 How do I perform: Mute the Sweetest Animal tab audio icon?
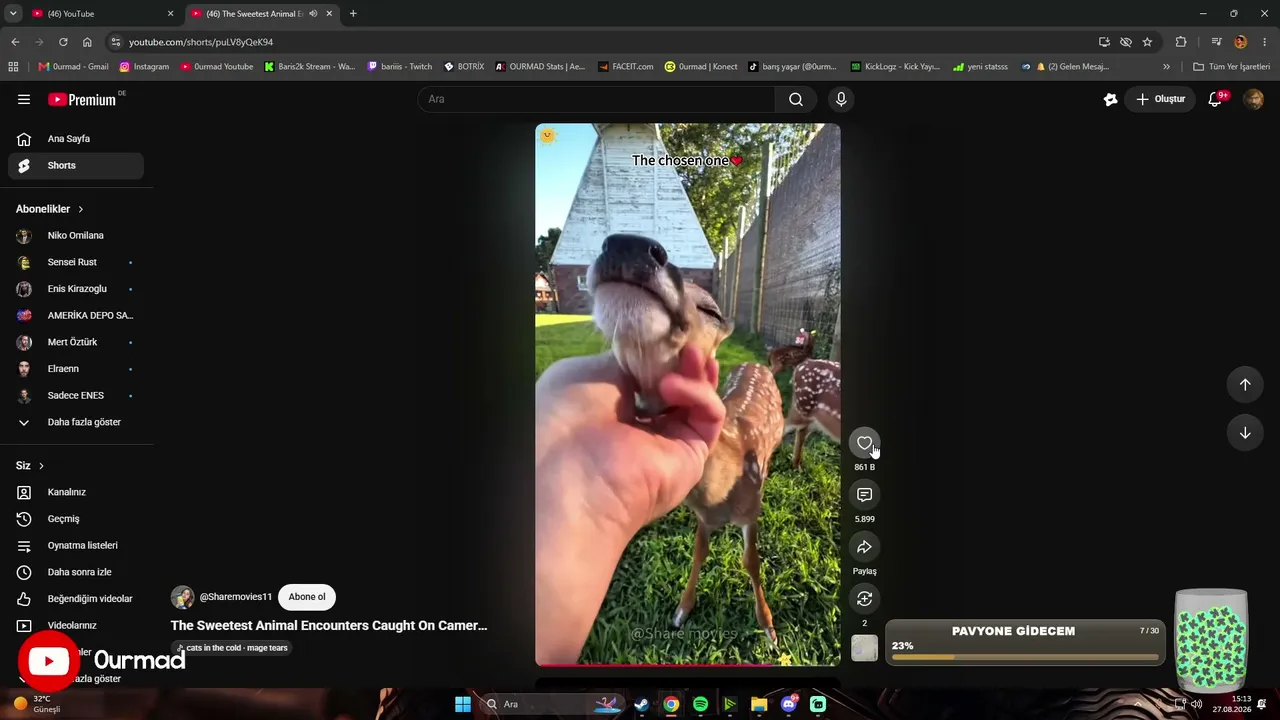(x=313, y=14)
